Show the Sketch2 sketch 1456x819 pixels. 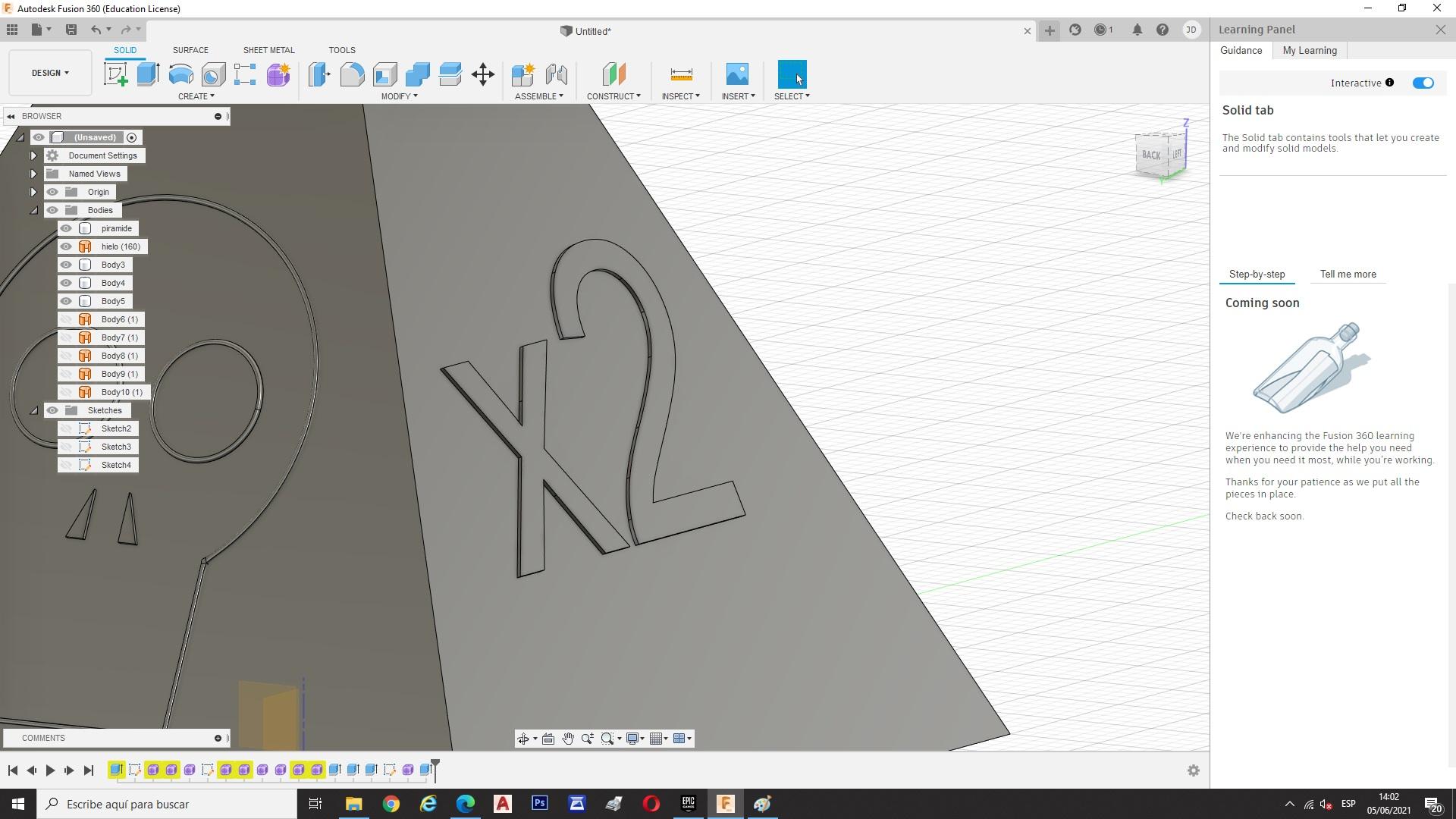[x=66, y=428]
